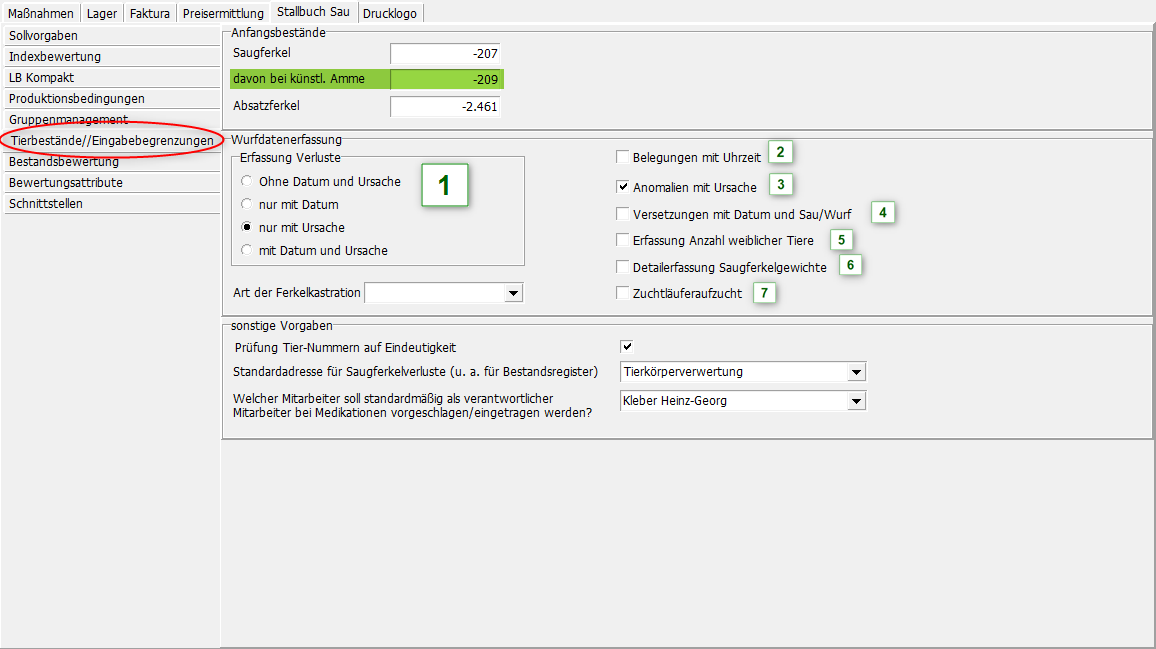The width and height of the screenshot is (1156, 649).
Task: Click the Absatzferkel input field
Action: (x=445, y=106)
